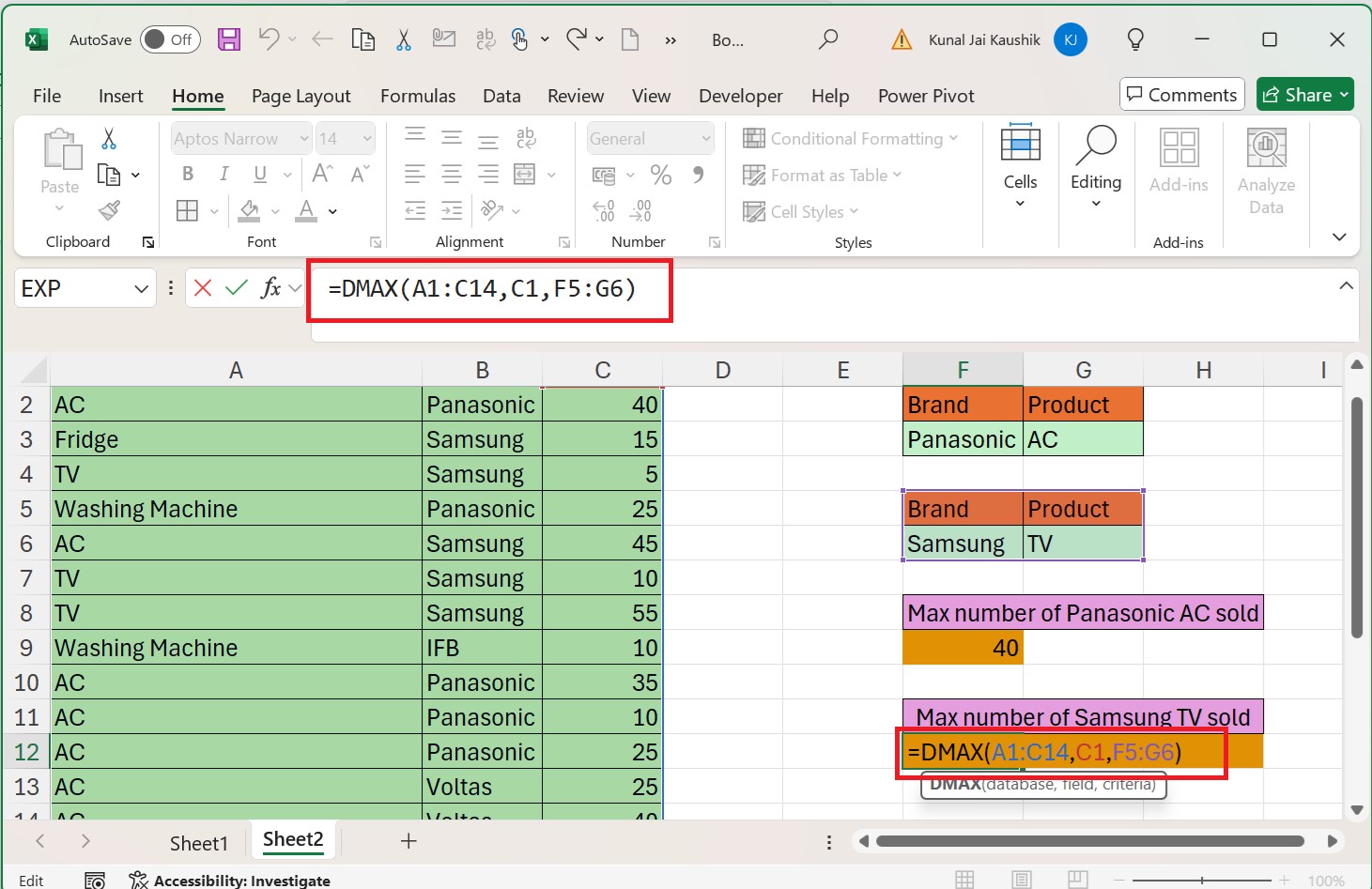Click the zoom slider in the status bar

point(1203,881)
